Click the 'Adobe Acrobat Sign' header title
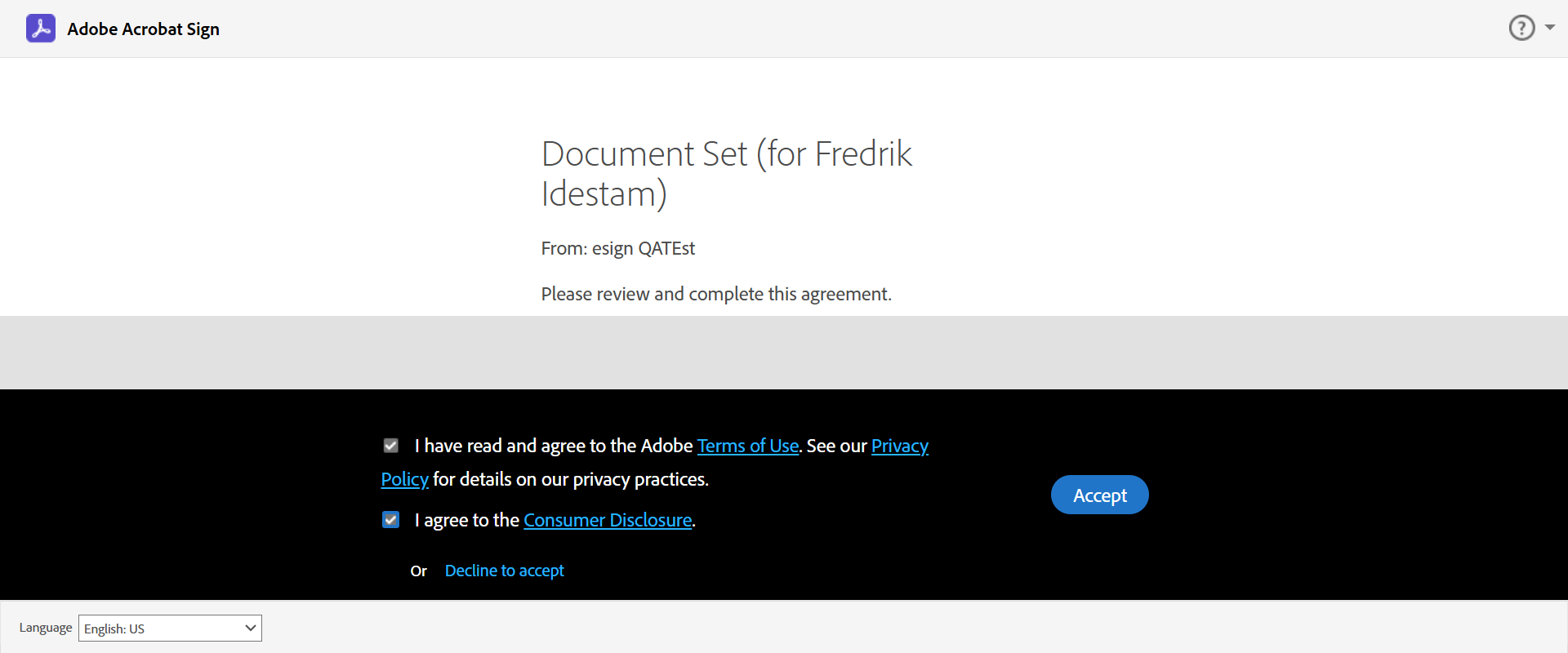This screenshot has height=653, width=1568. [x=143, y=29]
